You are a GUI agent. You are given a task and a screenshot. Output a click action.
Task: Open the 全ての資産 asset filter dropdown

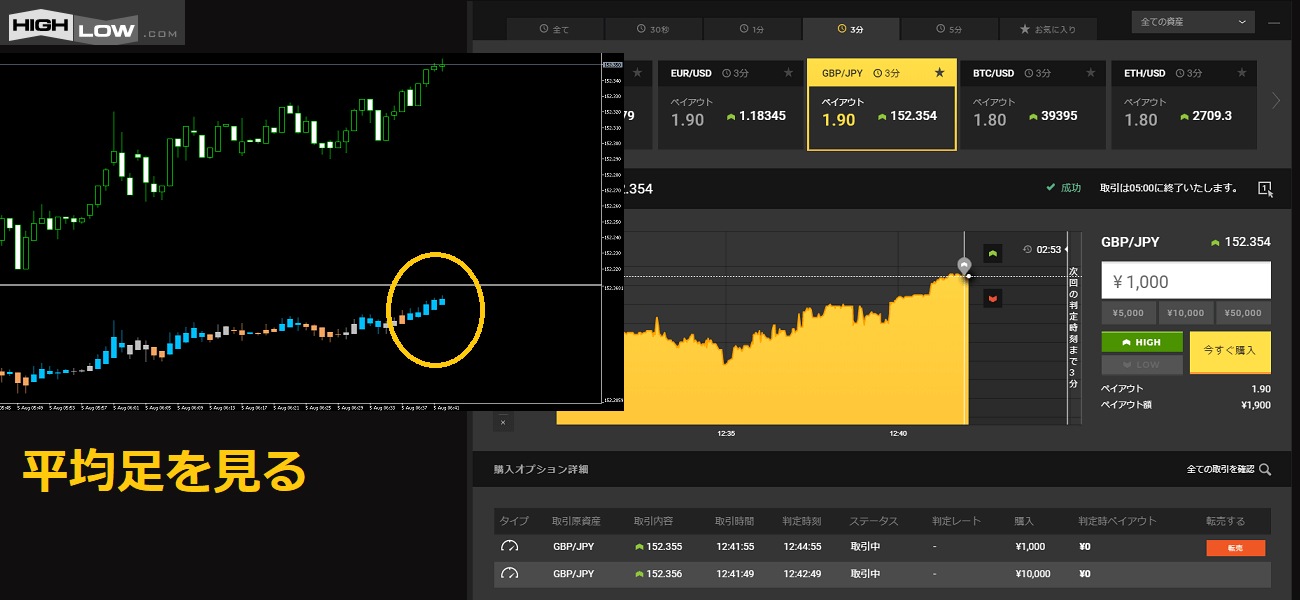(x=1193, y=21)
